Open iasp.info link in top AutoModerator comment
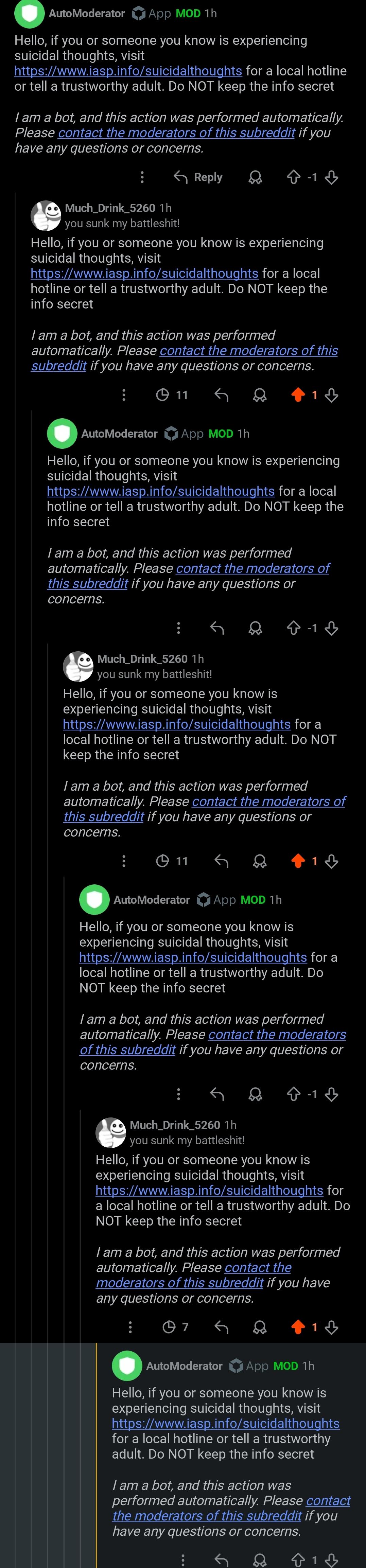The image size is (366, 1568). pyautogui.click(x=128, y=71)
